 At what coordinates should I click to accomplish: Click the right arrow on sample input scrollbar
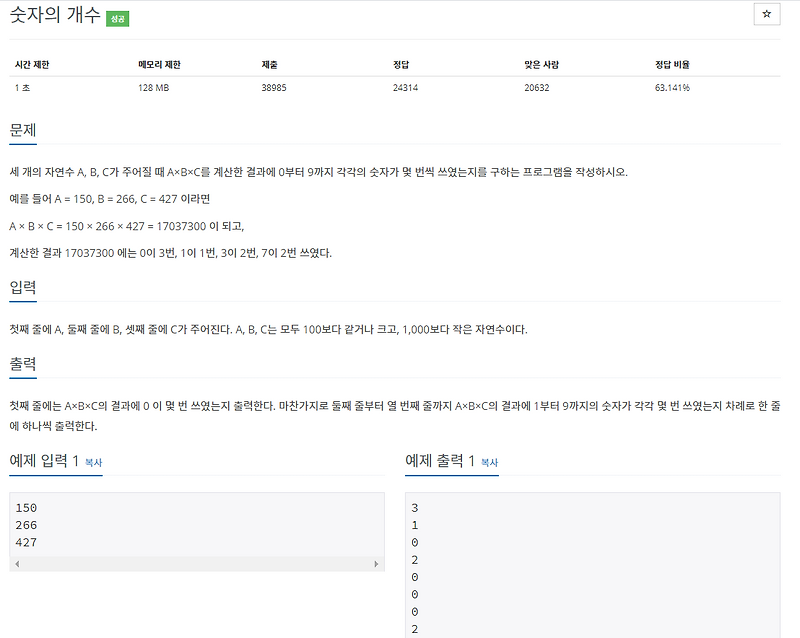[x=375, y=561]
